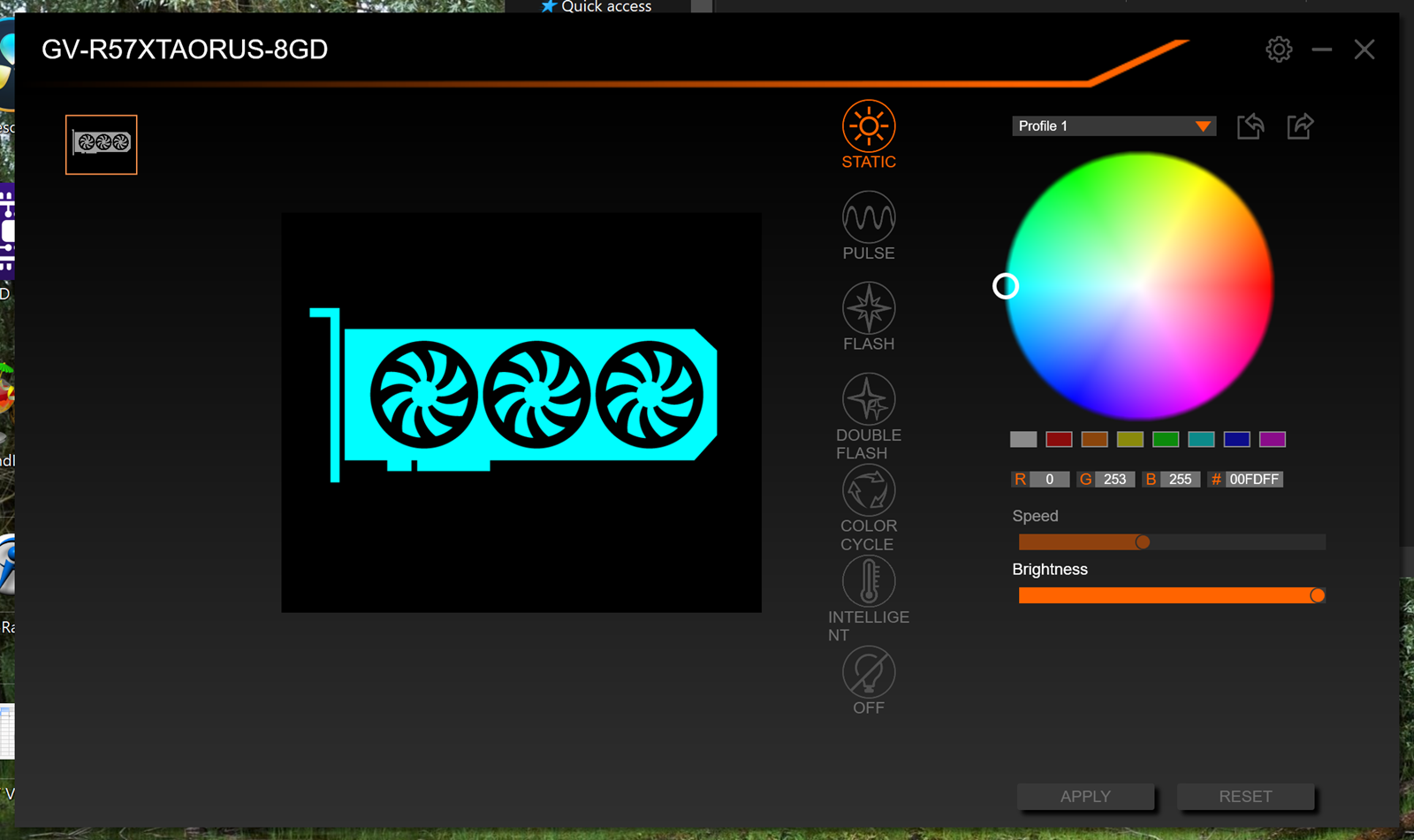The image size is (1414, 840).
Task: Import a profile with the import icon
Action: [1251, 126]
